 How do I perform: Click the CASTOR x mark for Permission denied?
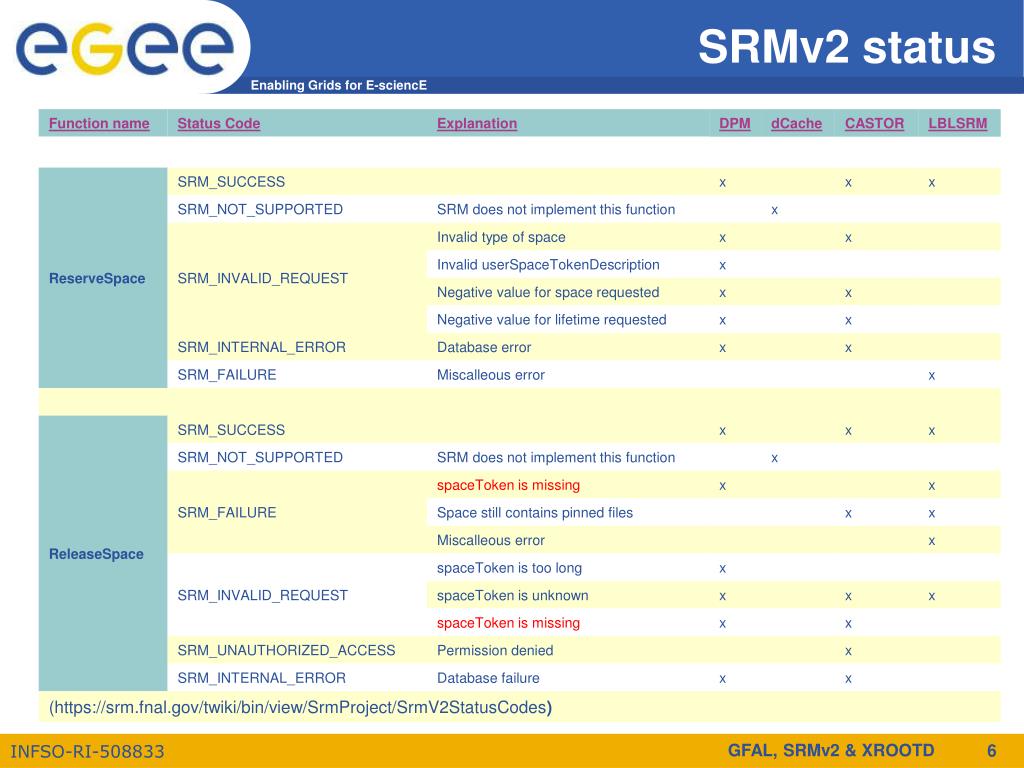click(848, 652)
